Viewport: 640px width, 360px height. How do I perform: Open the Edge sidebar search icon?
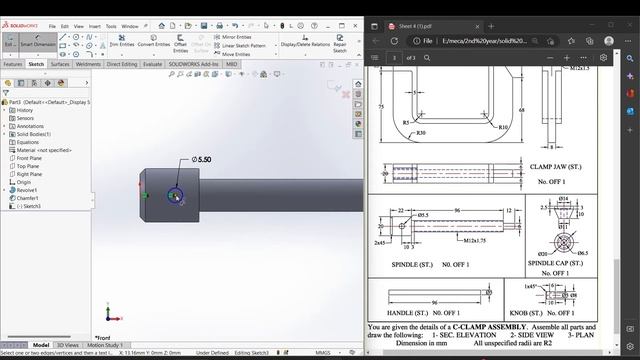tap(630, 59)
